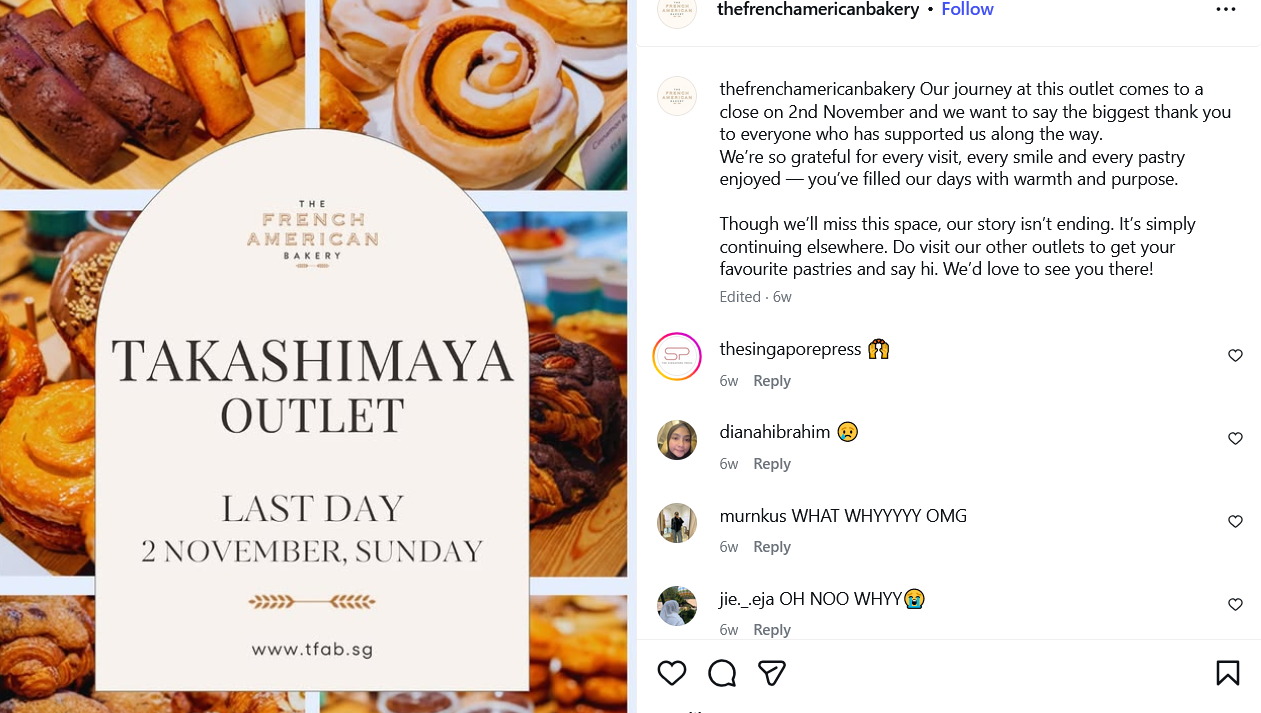
Task: Like the murnkus comment heart
Action: (1235, 522)
